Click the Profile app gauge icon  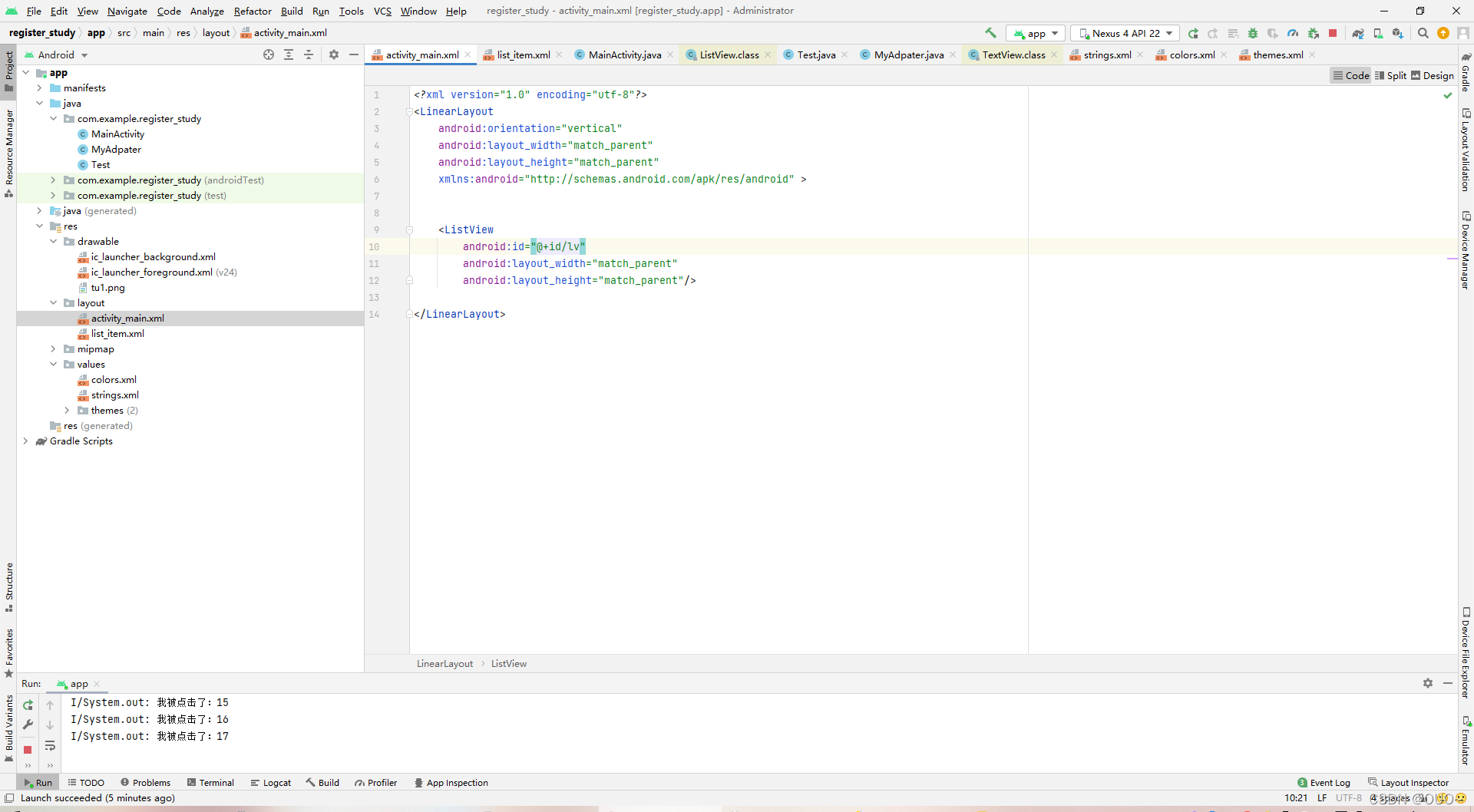tap(1293, 33)
